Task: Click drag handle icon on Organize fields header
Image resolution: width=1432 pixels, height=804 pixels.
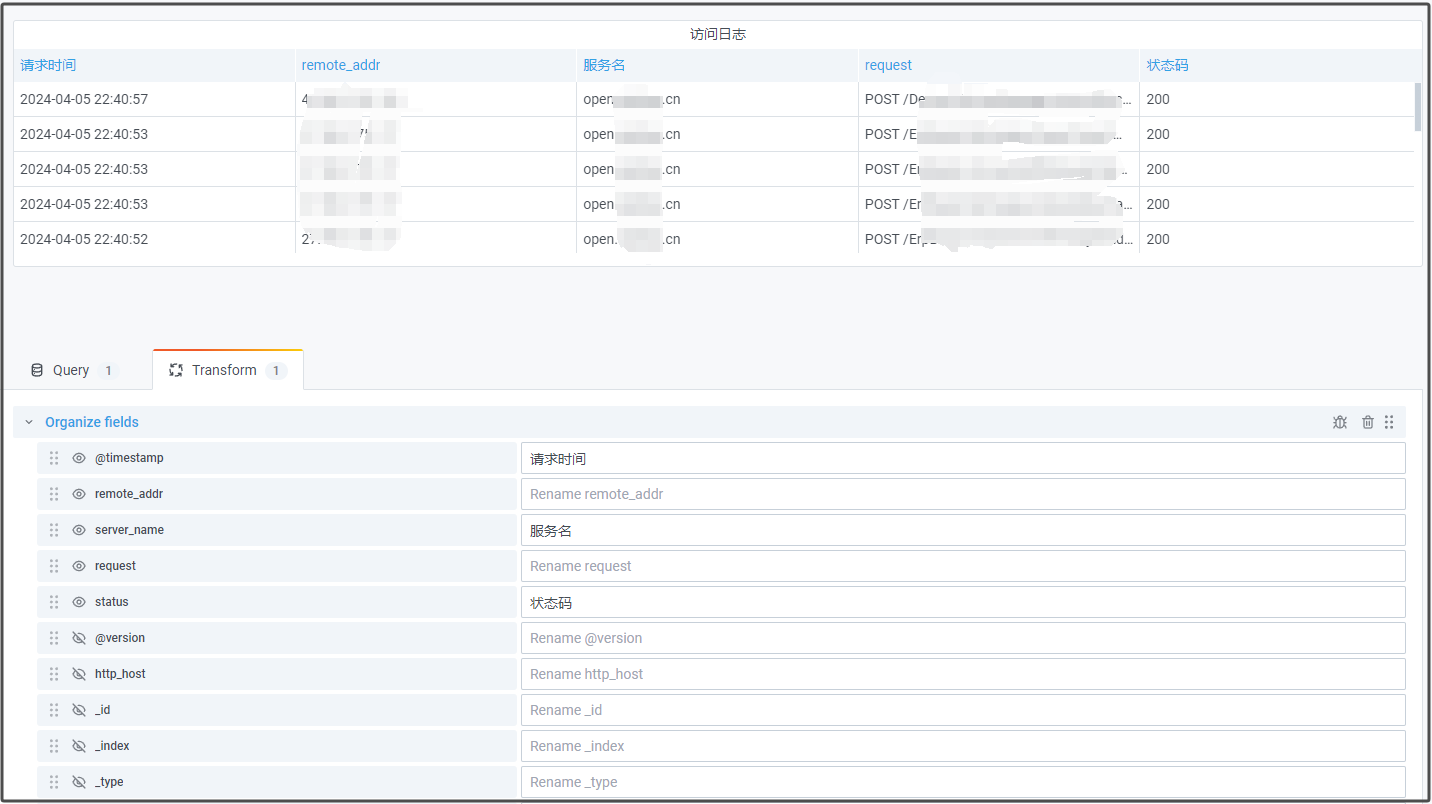Action: (x=1389, y=422)
